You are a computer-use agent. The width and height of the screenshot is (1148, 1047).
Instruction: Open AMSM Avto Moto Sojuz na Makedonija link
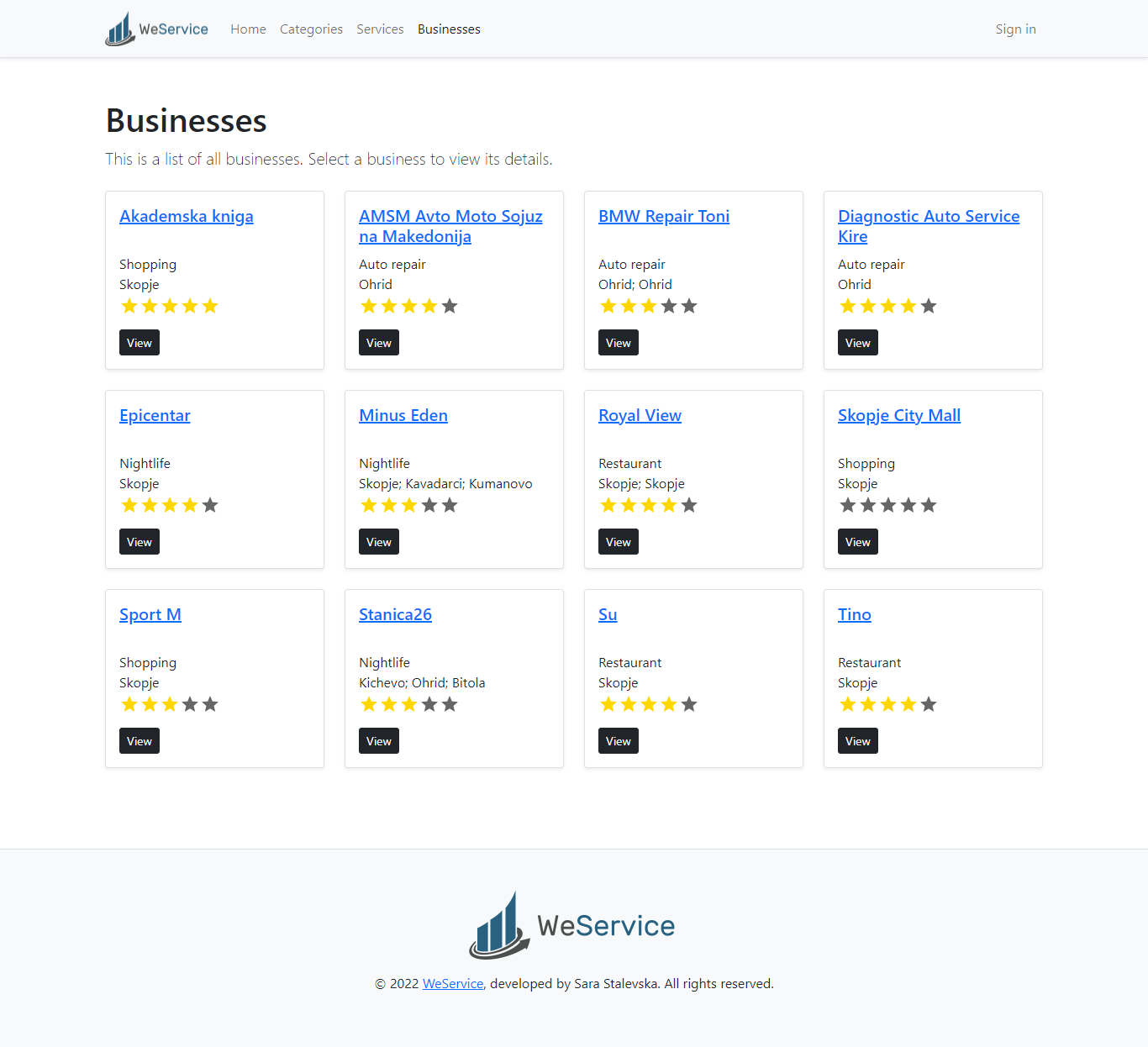(450, 226)
